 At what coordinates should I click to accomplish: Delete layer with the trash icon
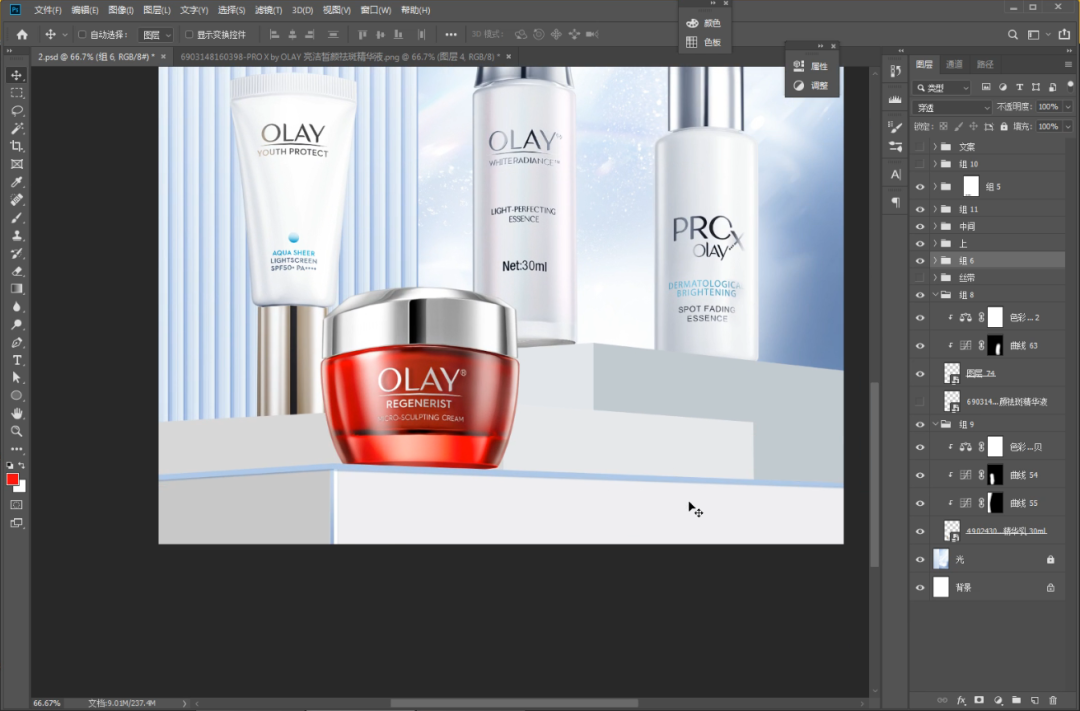1052,700
